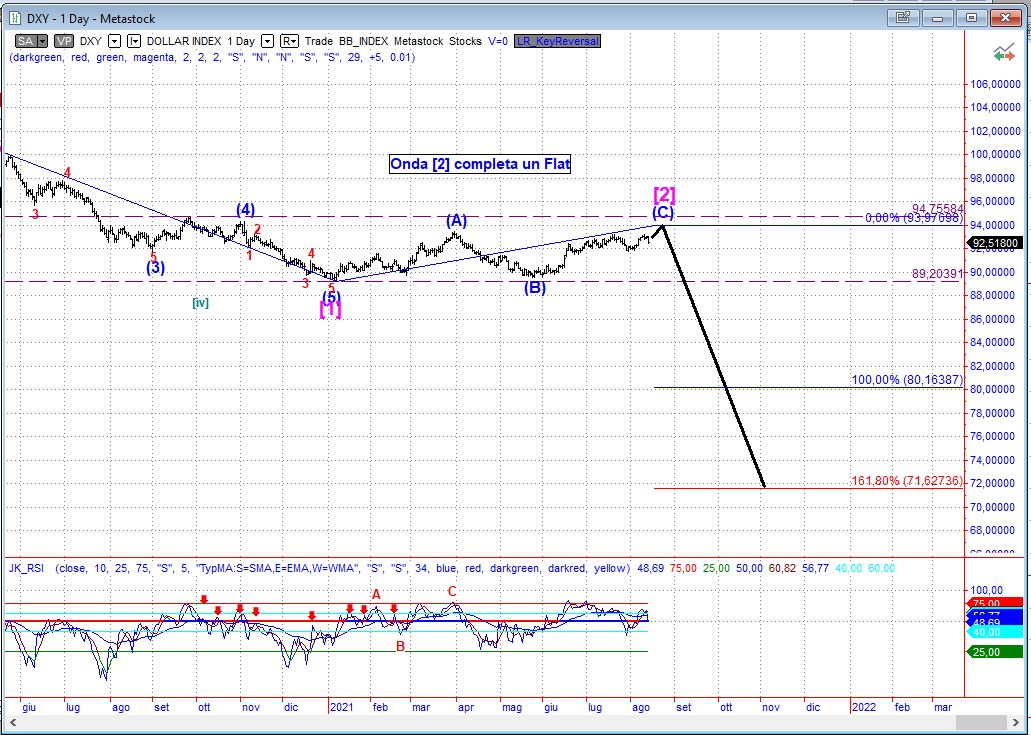This screenshot has height=735, width=1031.
Task: Select the 'Onda [2] completa un Flat' text box
Action: click(x=480, y=164)
